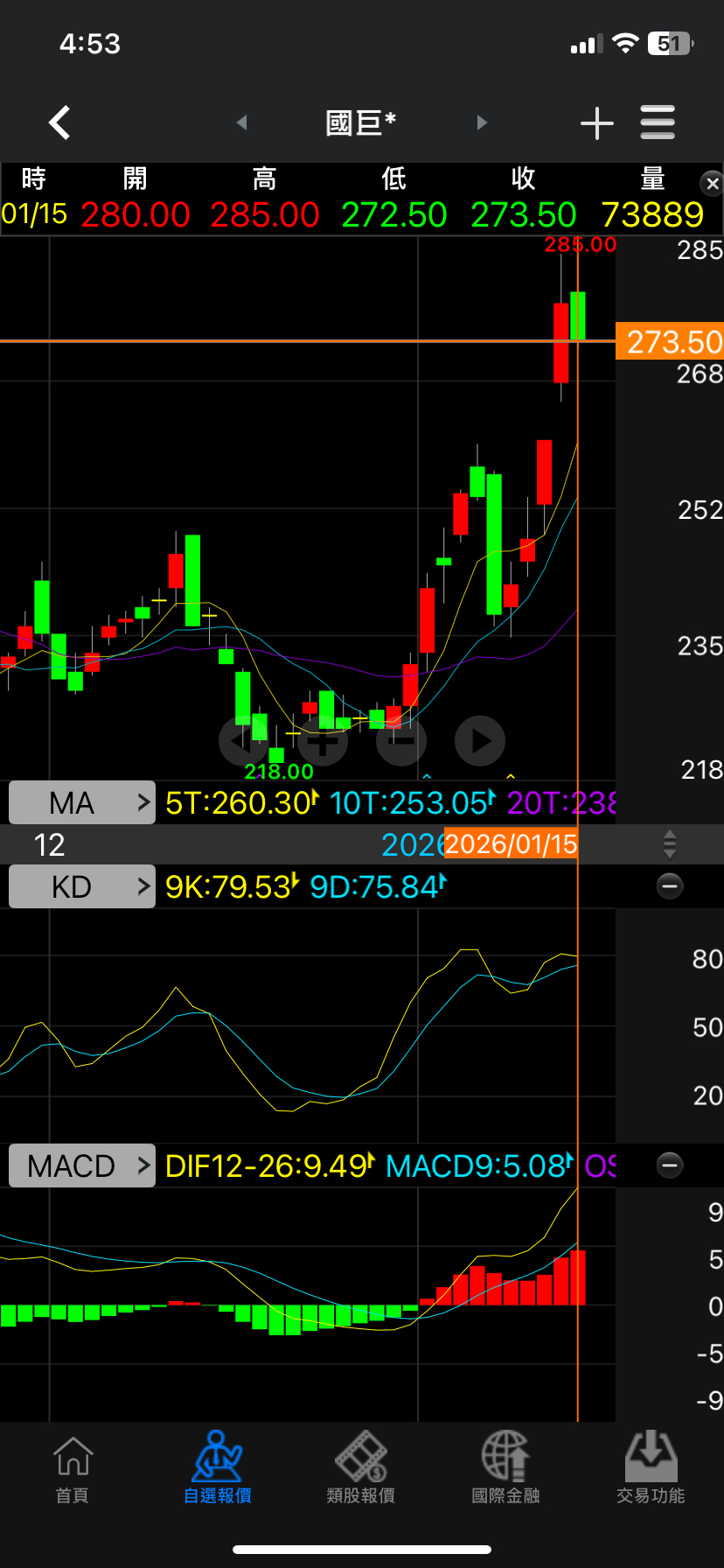Collapse the MACD panel with minus button
The width and height of the screenshot is (724, 1568).
[670, 1165]
